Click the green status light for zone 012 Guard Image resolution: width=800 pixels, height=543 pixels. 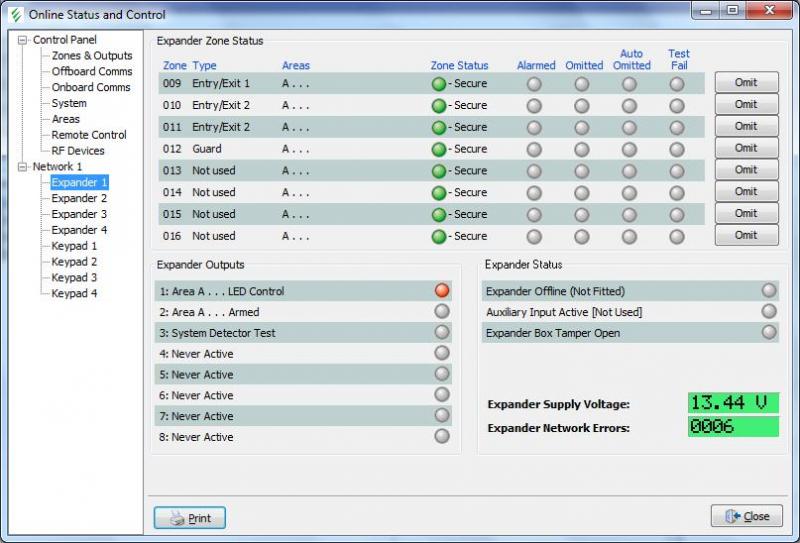tap(438, 149)
